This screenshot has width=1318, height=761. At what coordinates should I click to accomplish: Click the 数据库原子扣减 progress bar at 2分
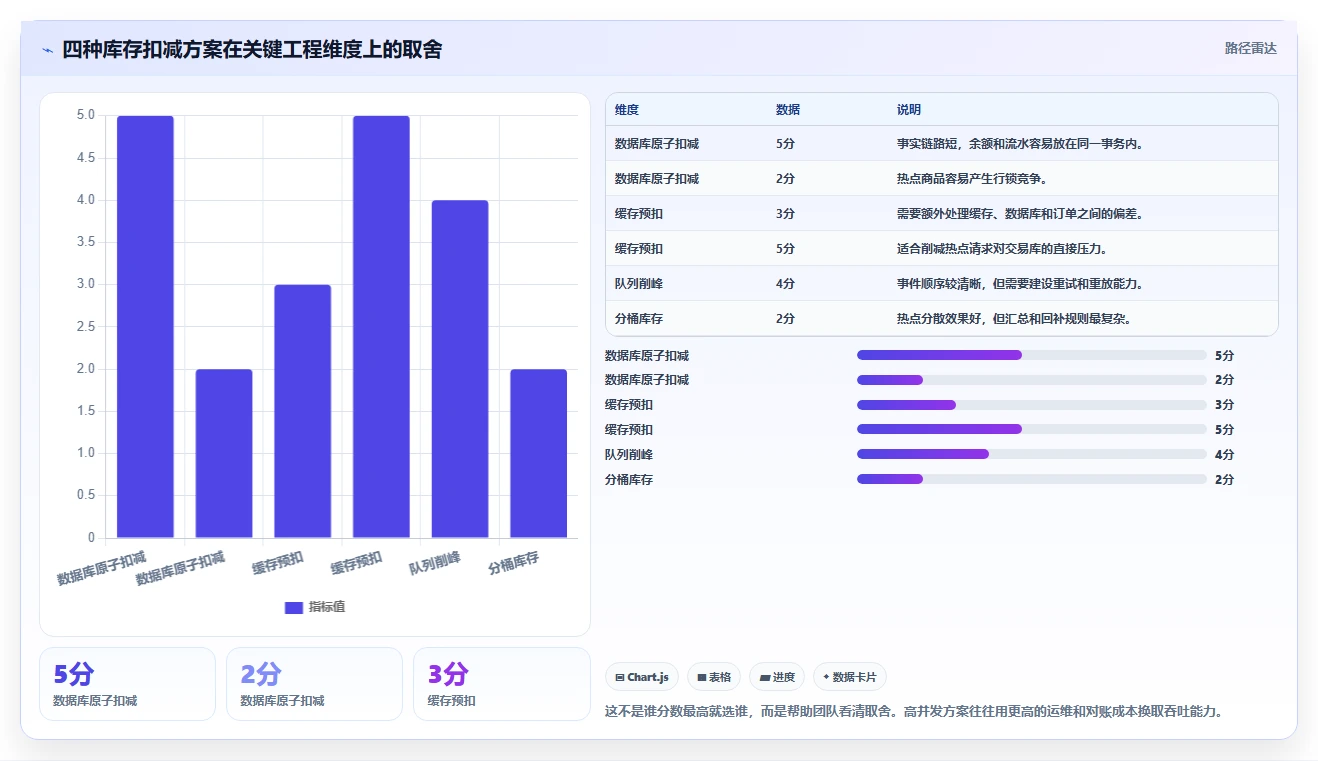1032,380
